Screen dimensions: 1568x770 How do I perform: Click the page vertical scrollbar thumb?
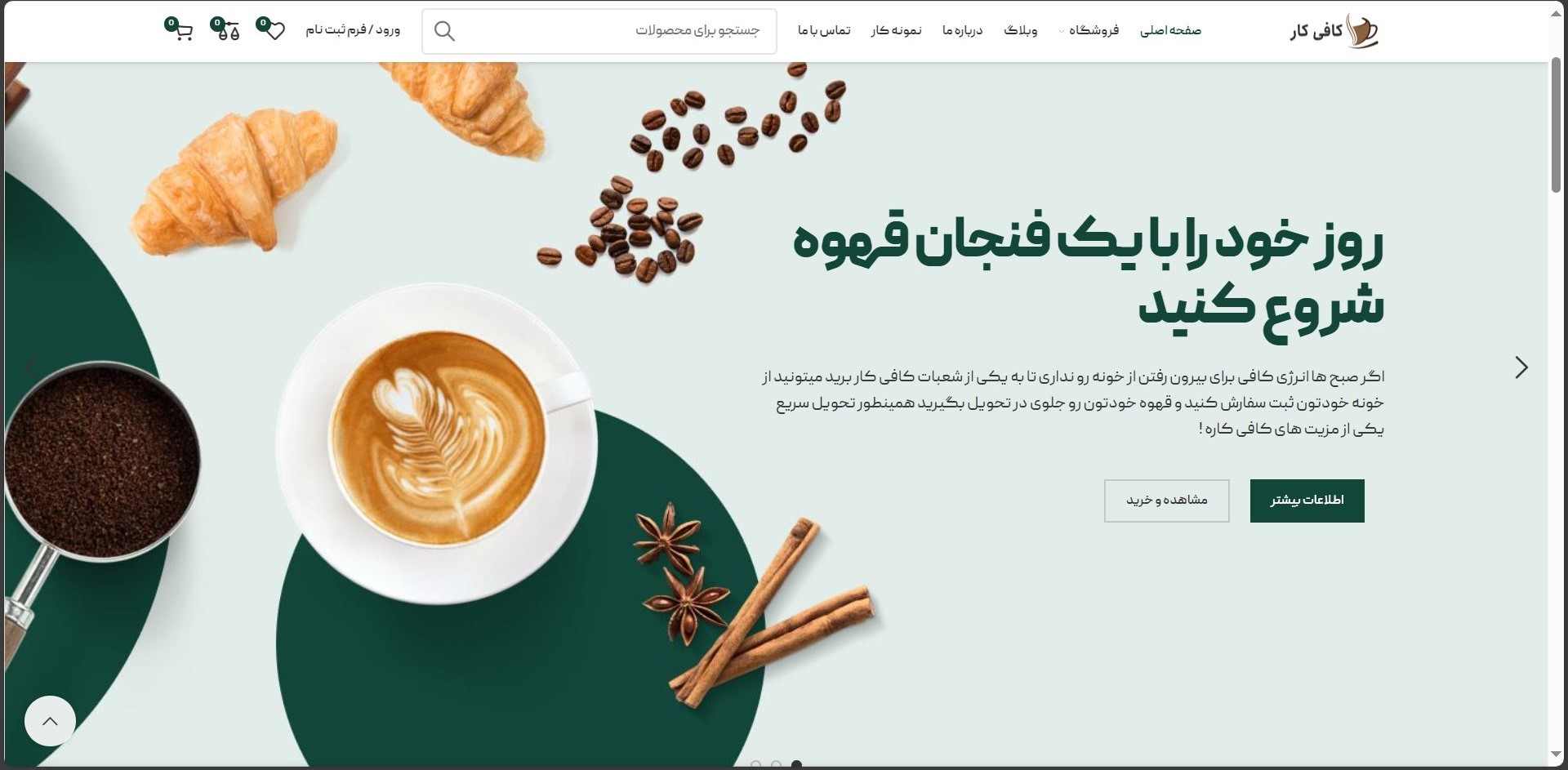(1556, 127)
